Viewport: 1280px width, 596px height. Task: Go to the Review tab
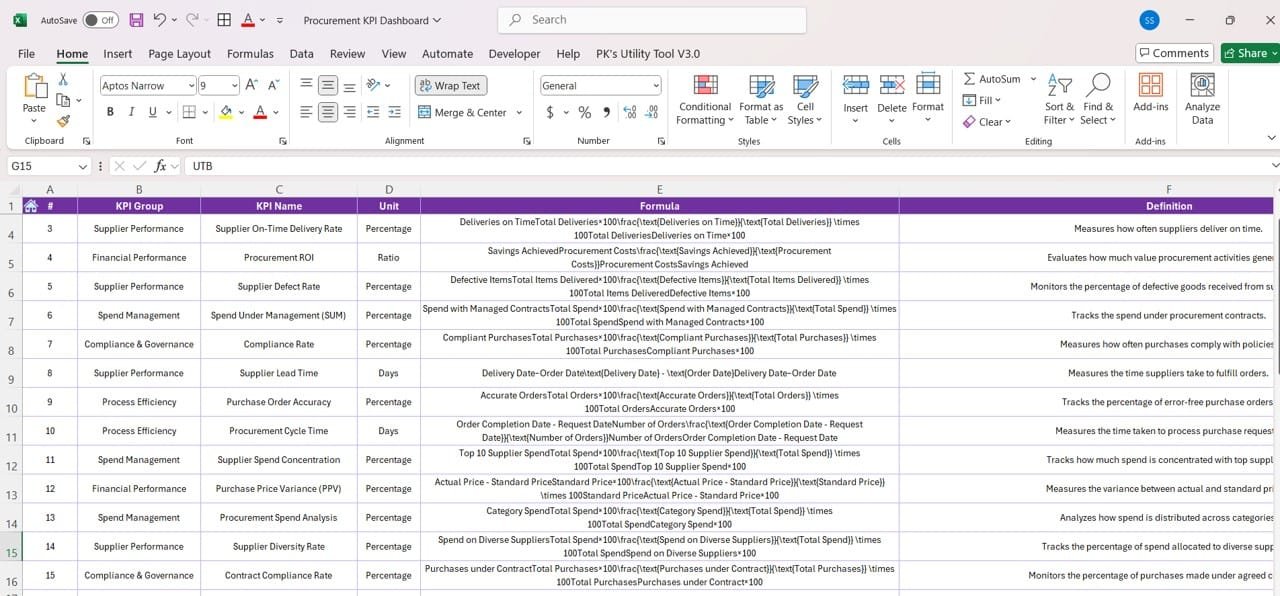pyautogui.click(x=347, y=54)
